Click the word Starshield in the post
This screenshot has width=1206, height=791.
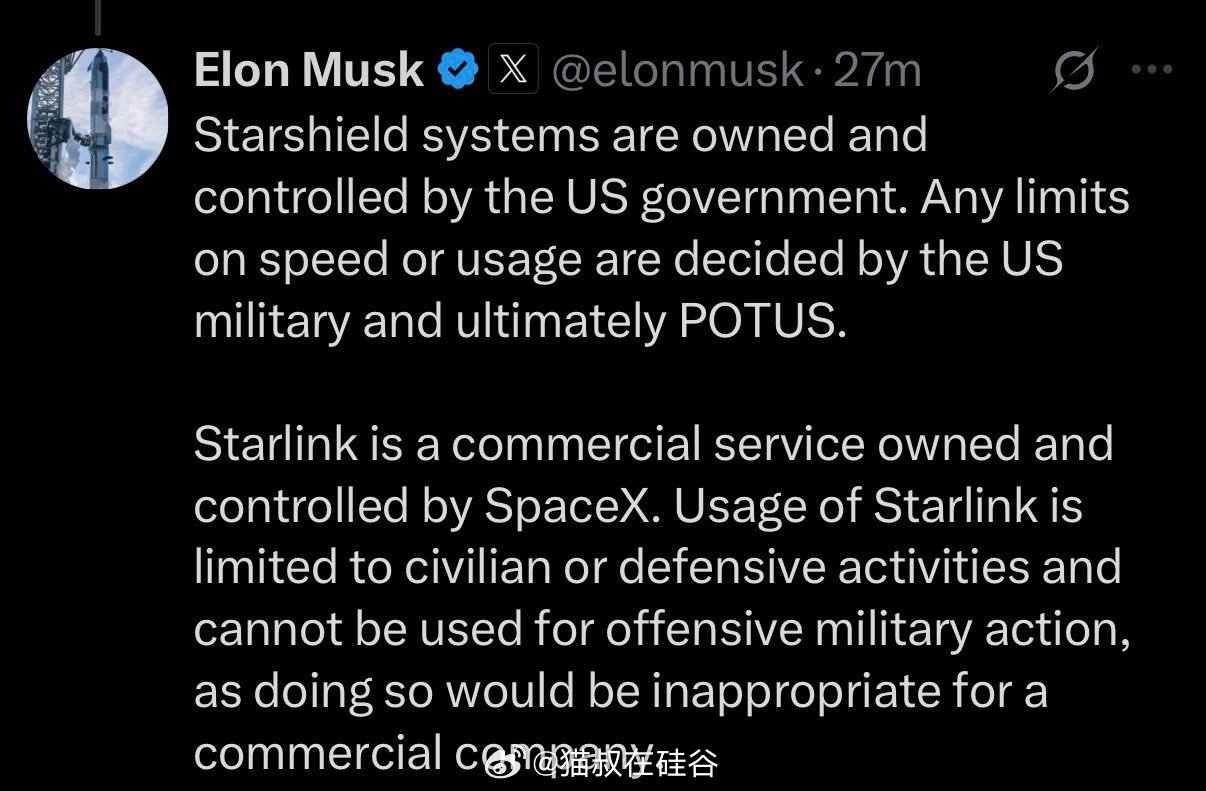pos(300,137)
